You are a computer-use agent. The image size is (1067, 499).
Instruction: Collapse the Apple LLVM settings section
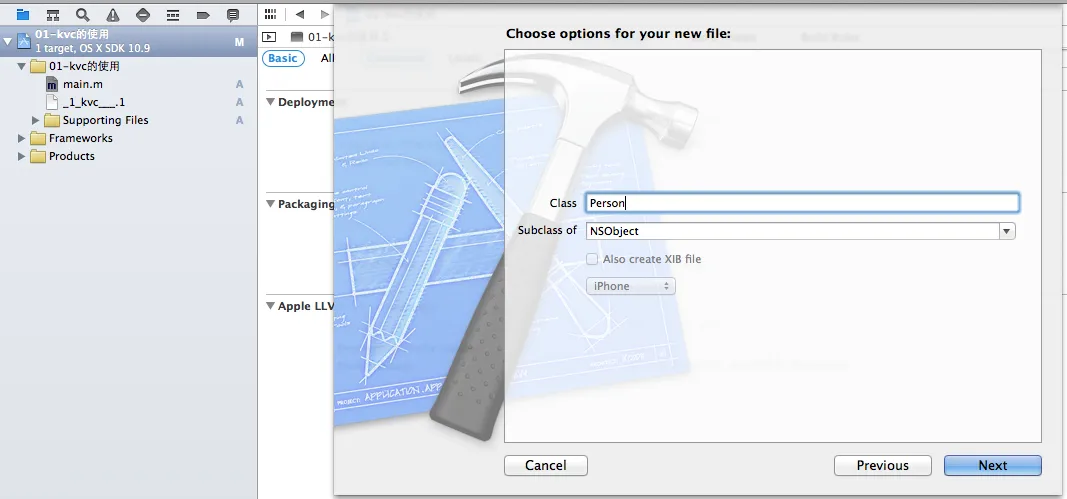pos(270,306)
